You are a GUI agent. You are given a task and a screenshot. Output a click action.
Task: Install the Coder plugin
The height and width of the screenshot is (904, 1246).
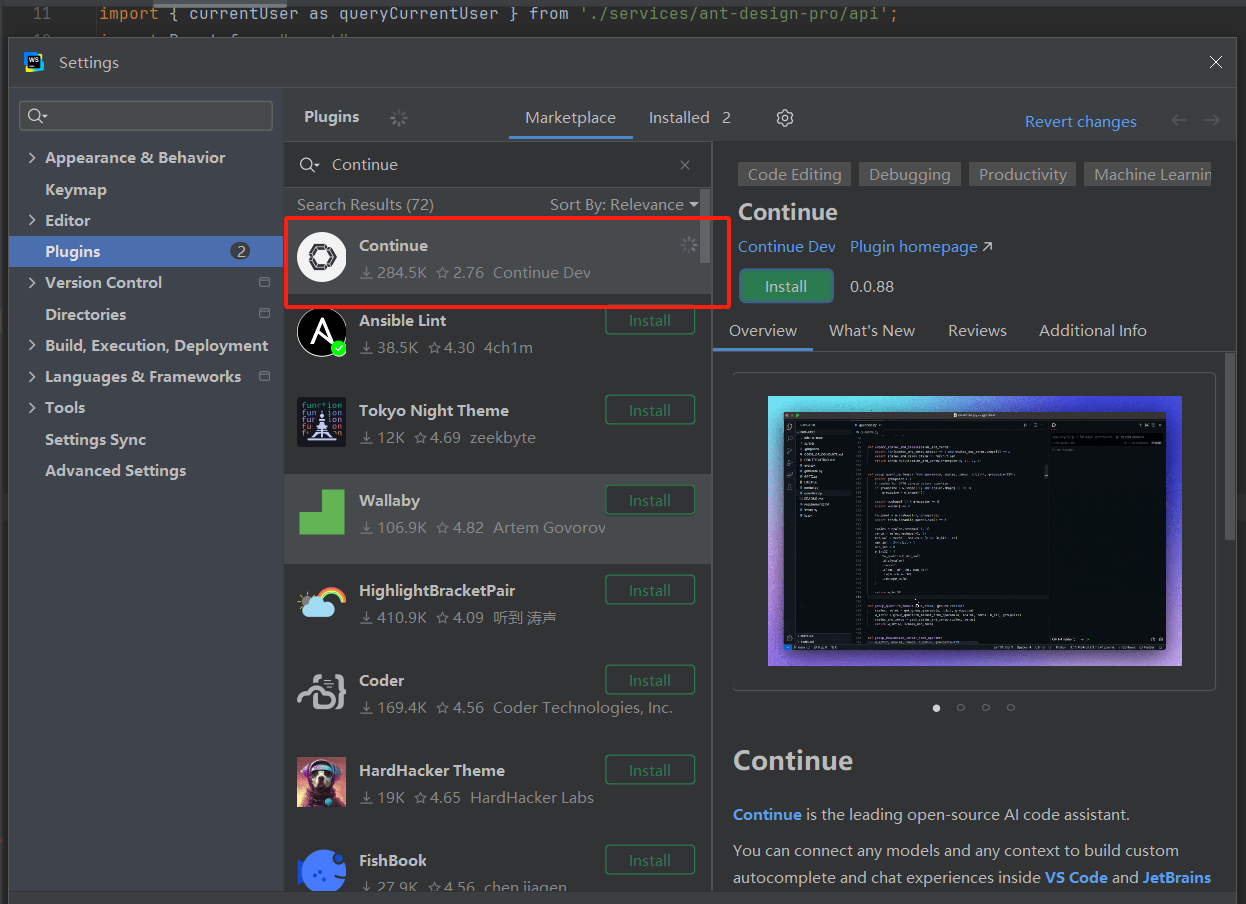[650, 681]
